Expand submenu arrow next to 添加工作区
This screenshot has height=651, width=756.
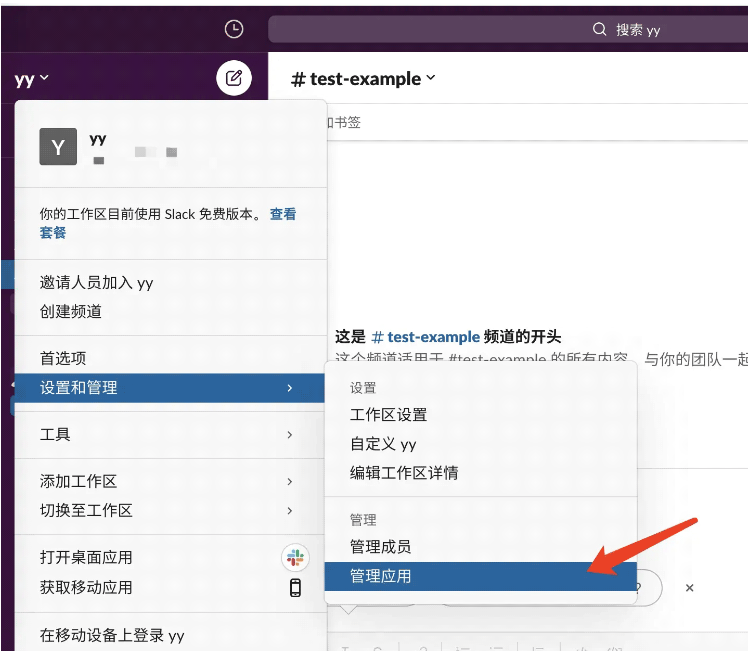pos(289,482)
